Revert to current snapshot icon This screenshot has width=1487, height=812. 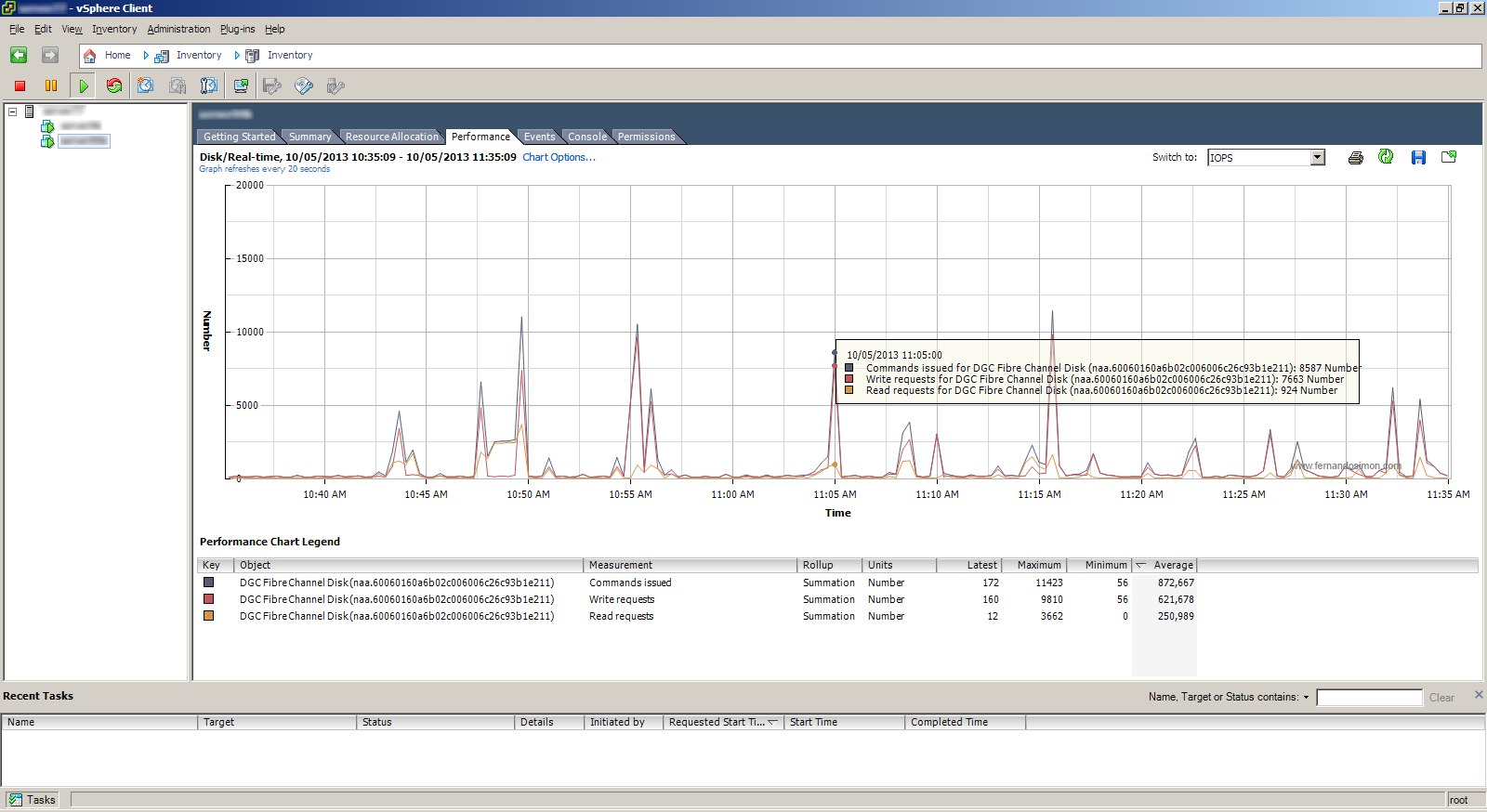[178, 86]
